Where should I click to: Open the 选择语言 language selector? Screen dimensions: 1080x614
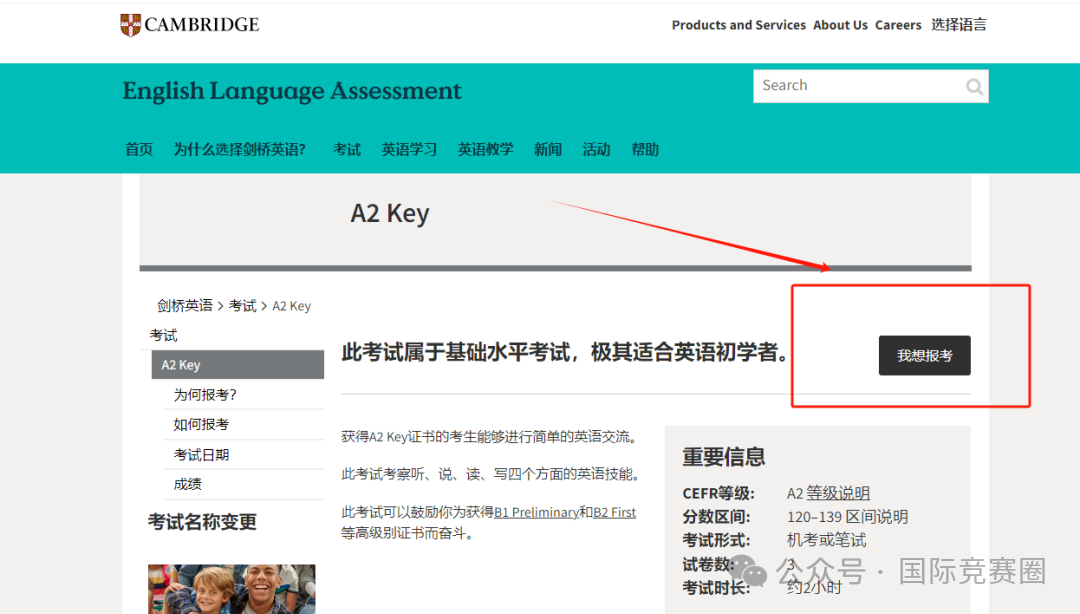[959, 25]
